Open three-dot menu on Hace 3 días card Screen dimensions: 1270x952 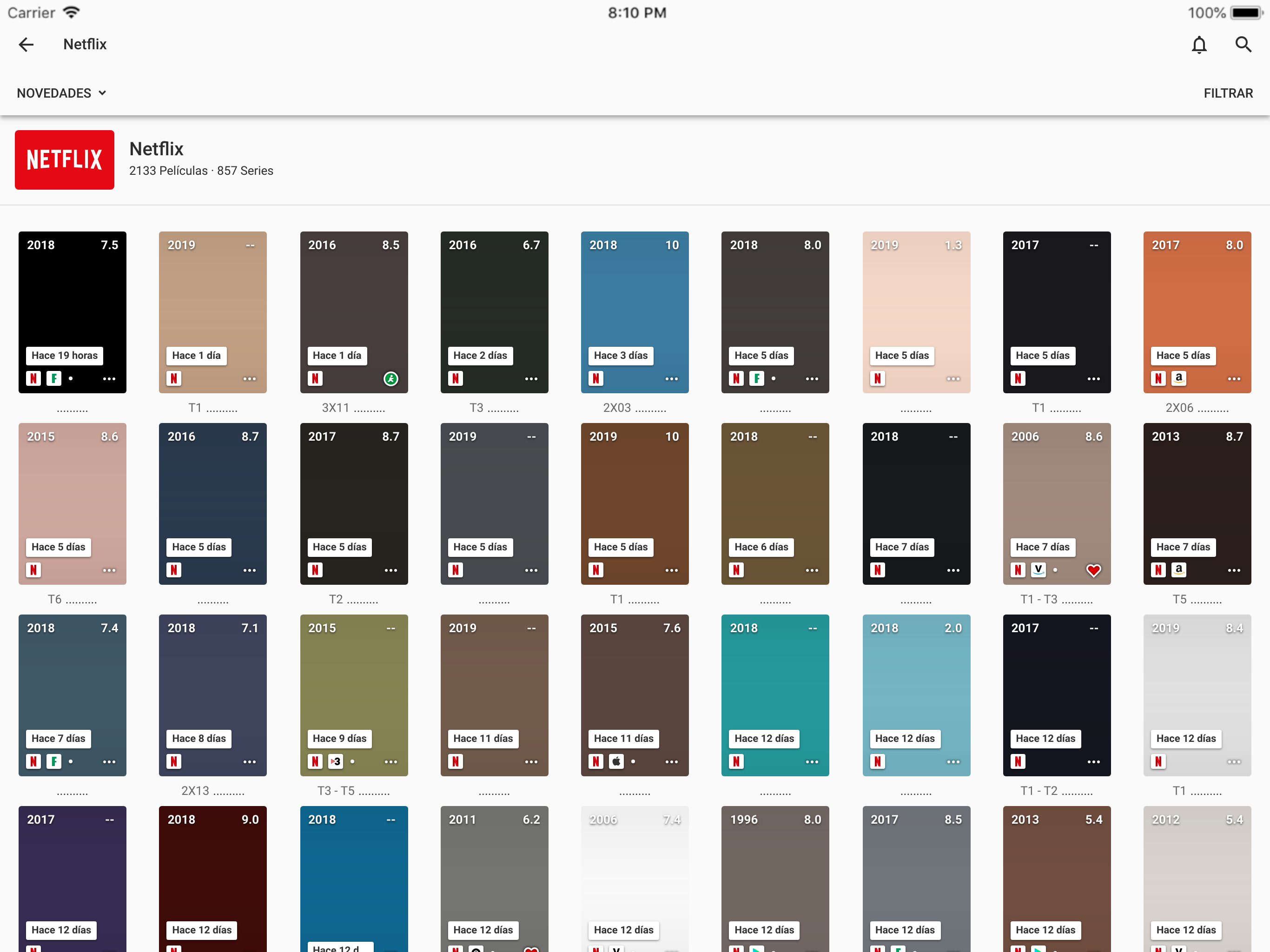(672, 378)
